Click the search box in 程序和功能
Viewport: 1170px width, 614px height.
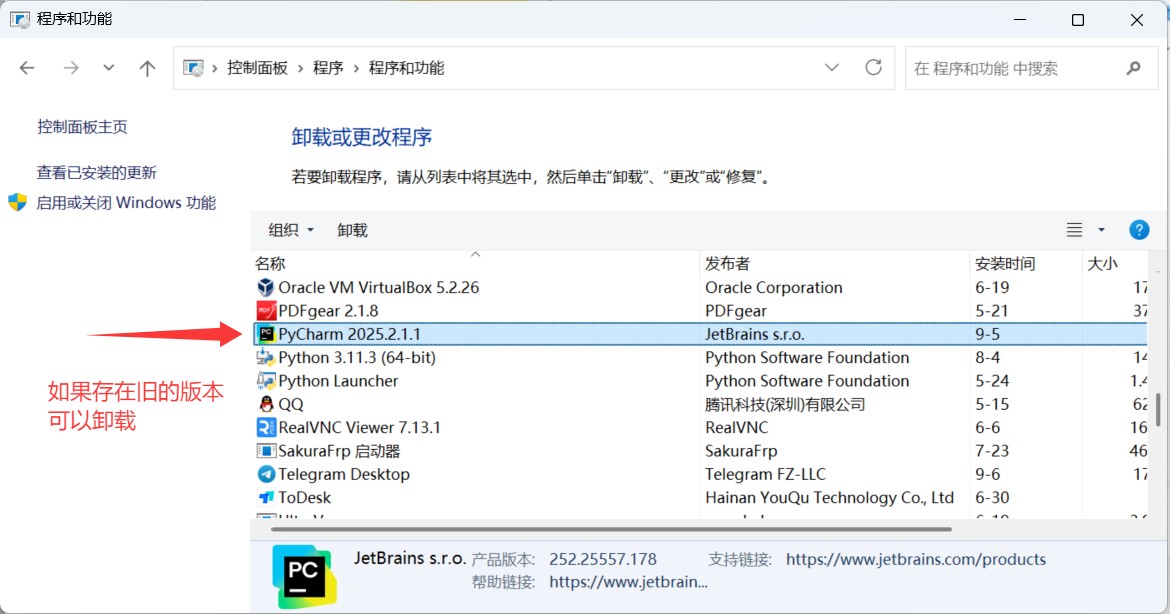coord(1020,67)
